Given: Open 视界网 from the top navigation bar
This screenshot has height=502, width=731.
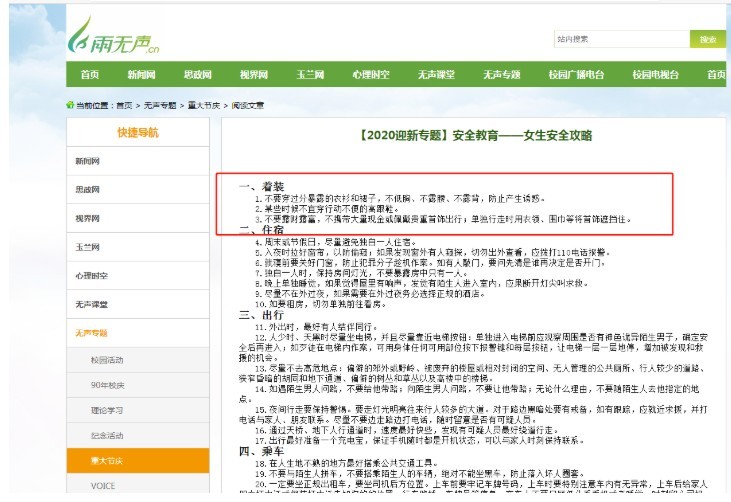Looking at the screenshot, I should coord(253,75).
